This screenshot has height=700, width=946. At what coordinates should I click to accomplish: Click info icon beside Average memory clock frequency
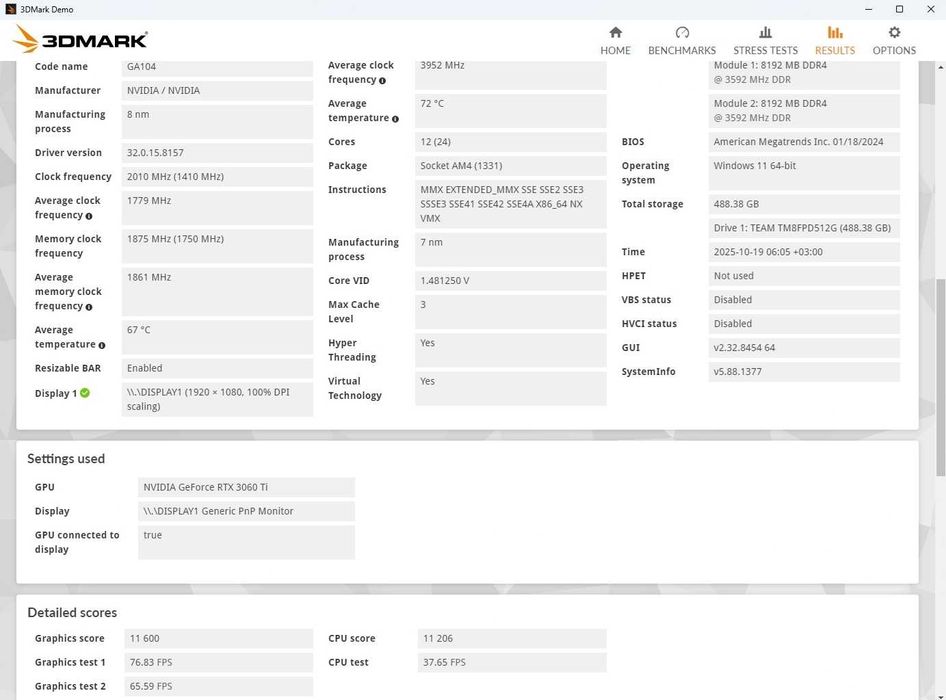89,307
